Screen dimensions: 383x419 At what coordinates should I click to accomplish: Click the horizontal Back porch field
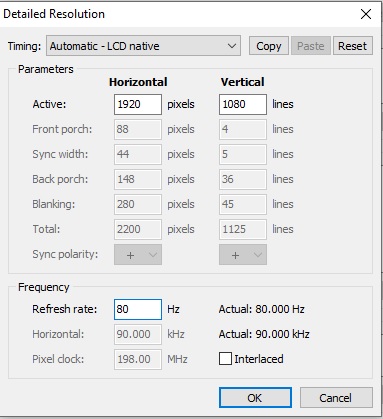tap(138, 179)
